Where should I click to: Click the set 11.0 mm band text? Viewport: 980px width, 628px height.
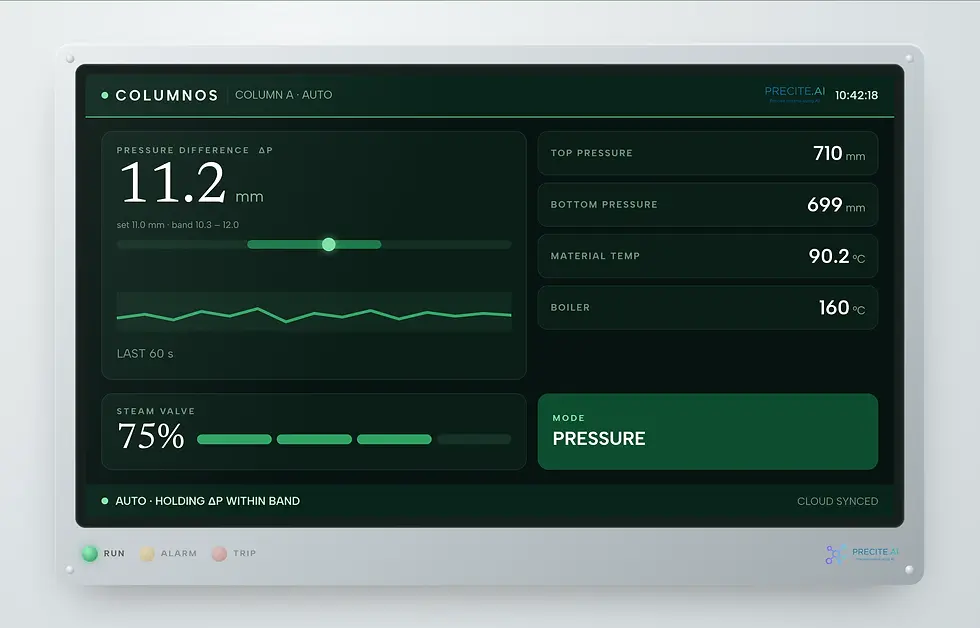(178, 225)
